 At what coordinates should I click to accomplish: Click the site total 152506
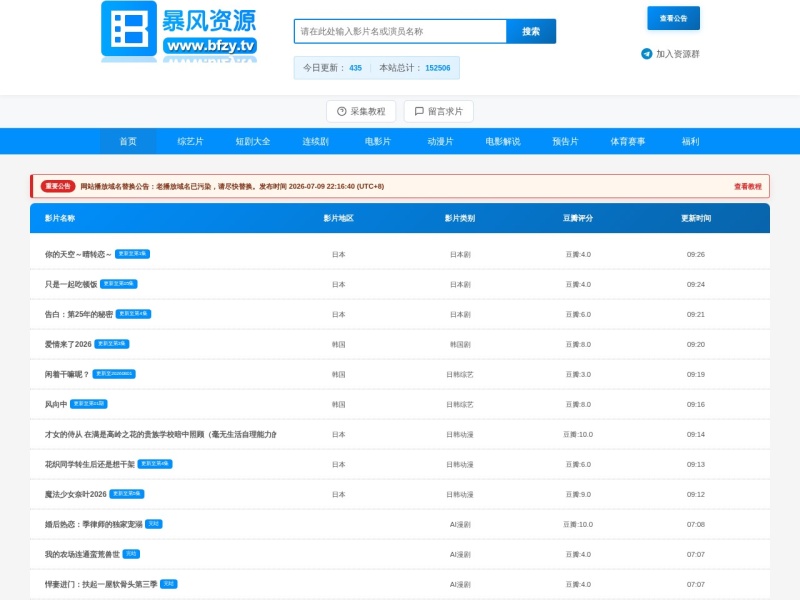coord(438,68)
